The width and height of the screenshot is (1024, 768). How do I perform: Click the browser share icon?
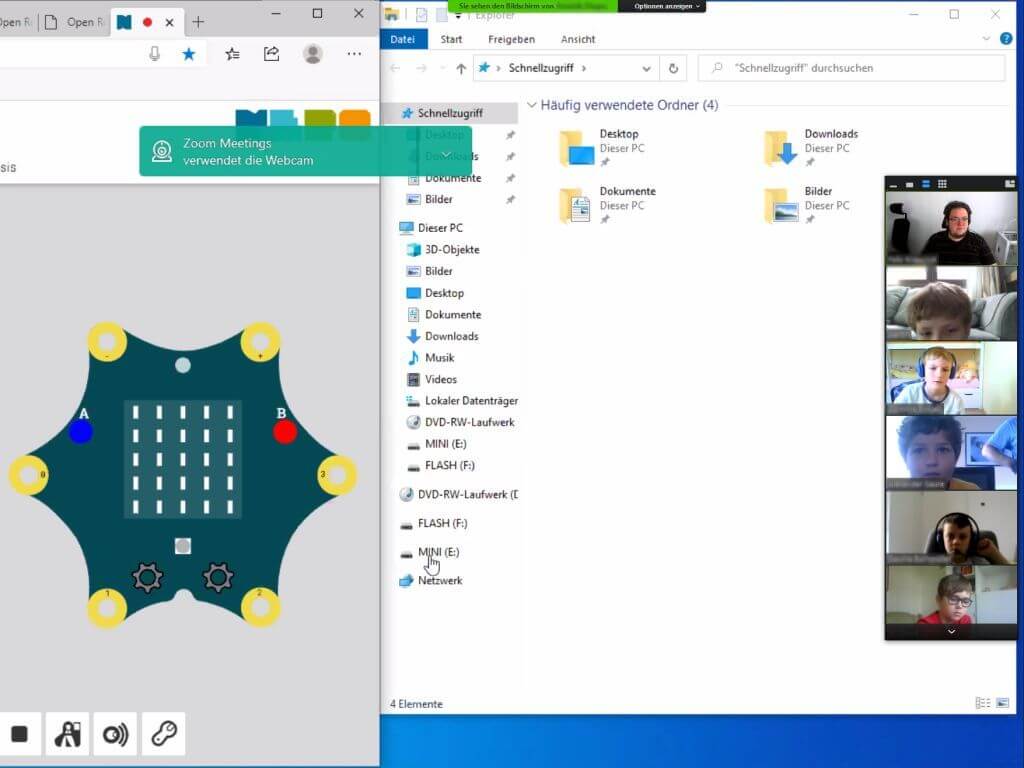point(272,54)
